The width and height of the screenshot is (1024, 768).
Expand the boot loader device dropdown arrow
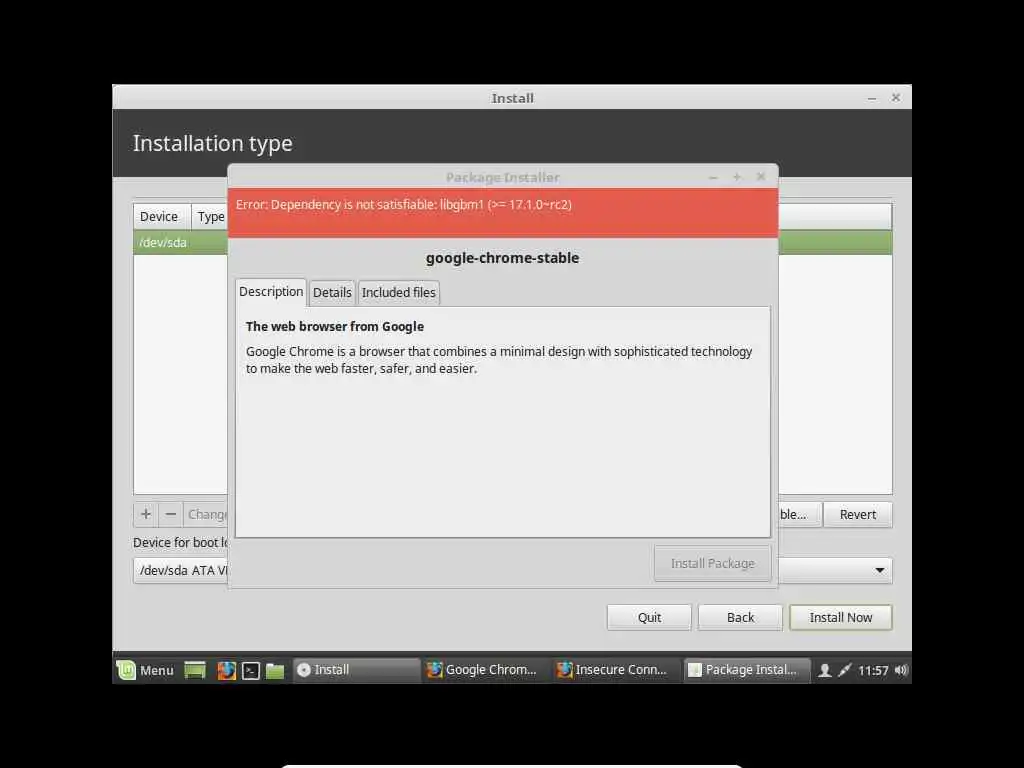(880, 570)
